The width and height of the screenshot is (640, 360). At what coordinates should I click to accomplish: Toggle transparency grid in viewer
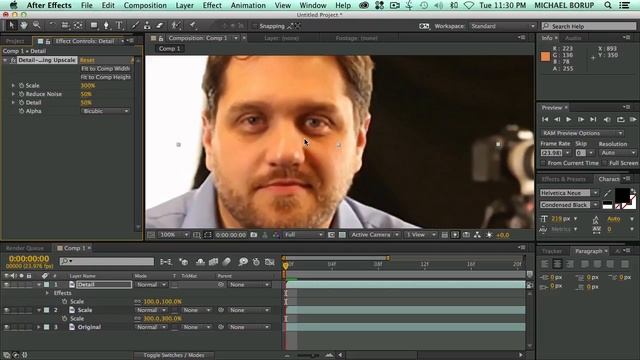(x=342, y=235)
